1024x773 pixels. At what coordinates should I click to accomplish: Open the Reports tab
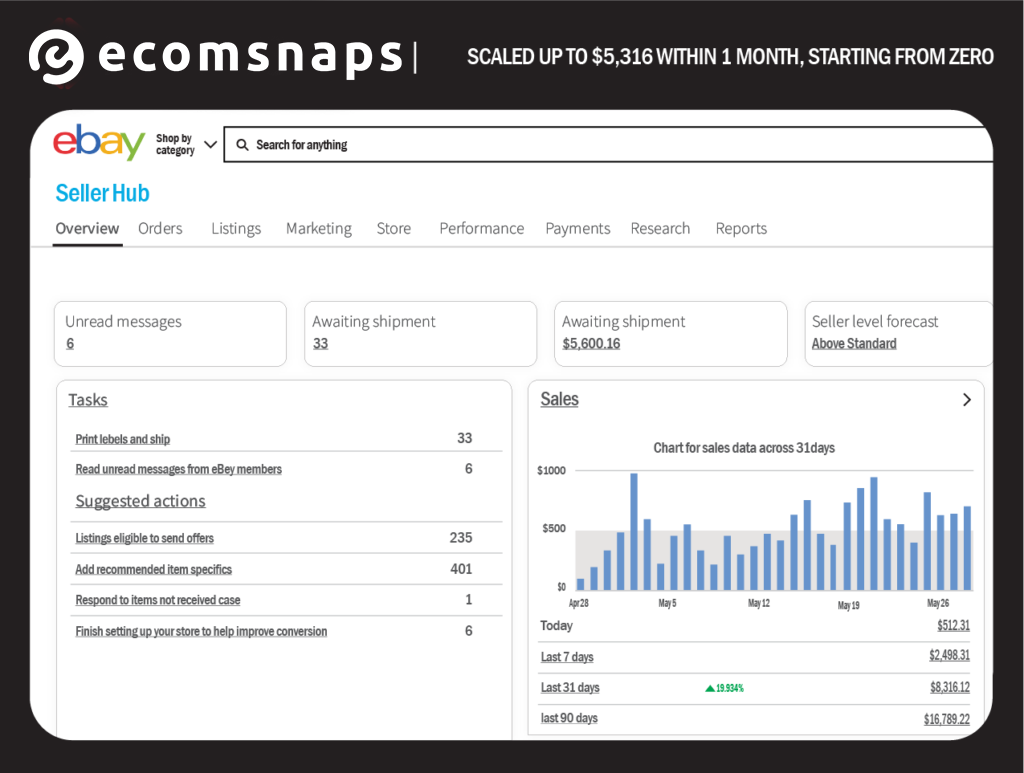pyautogui.click(x=741, y=229)
